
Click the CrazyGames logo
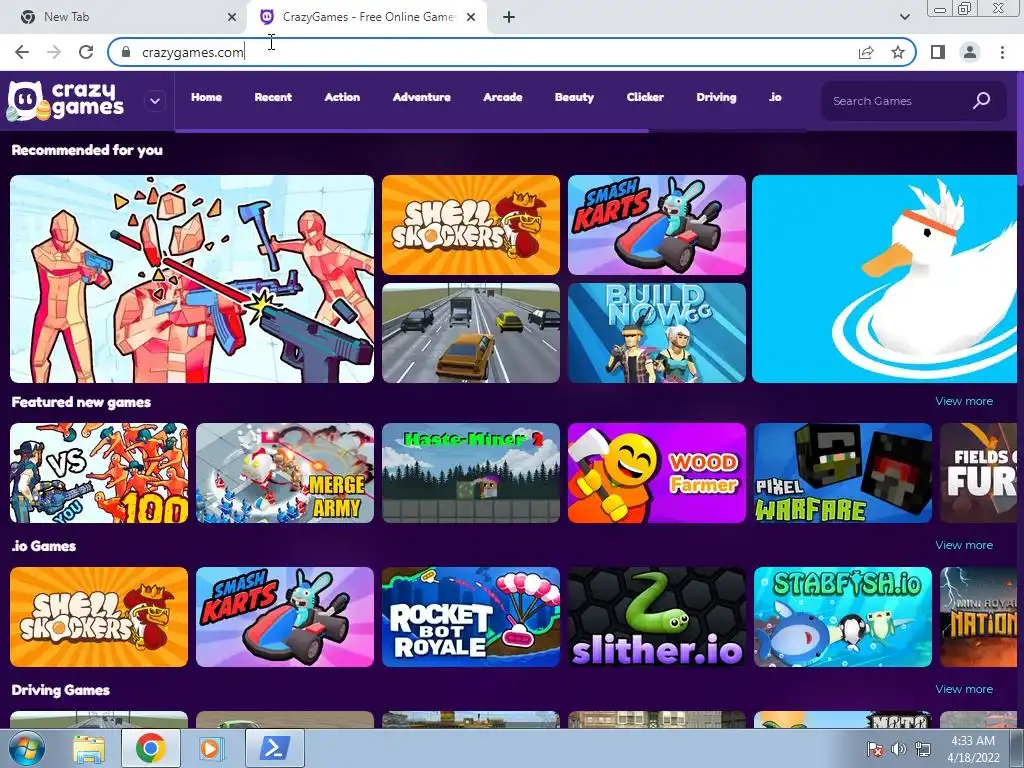coord(65,101)
